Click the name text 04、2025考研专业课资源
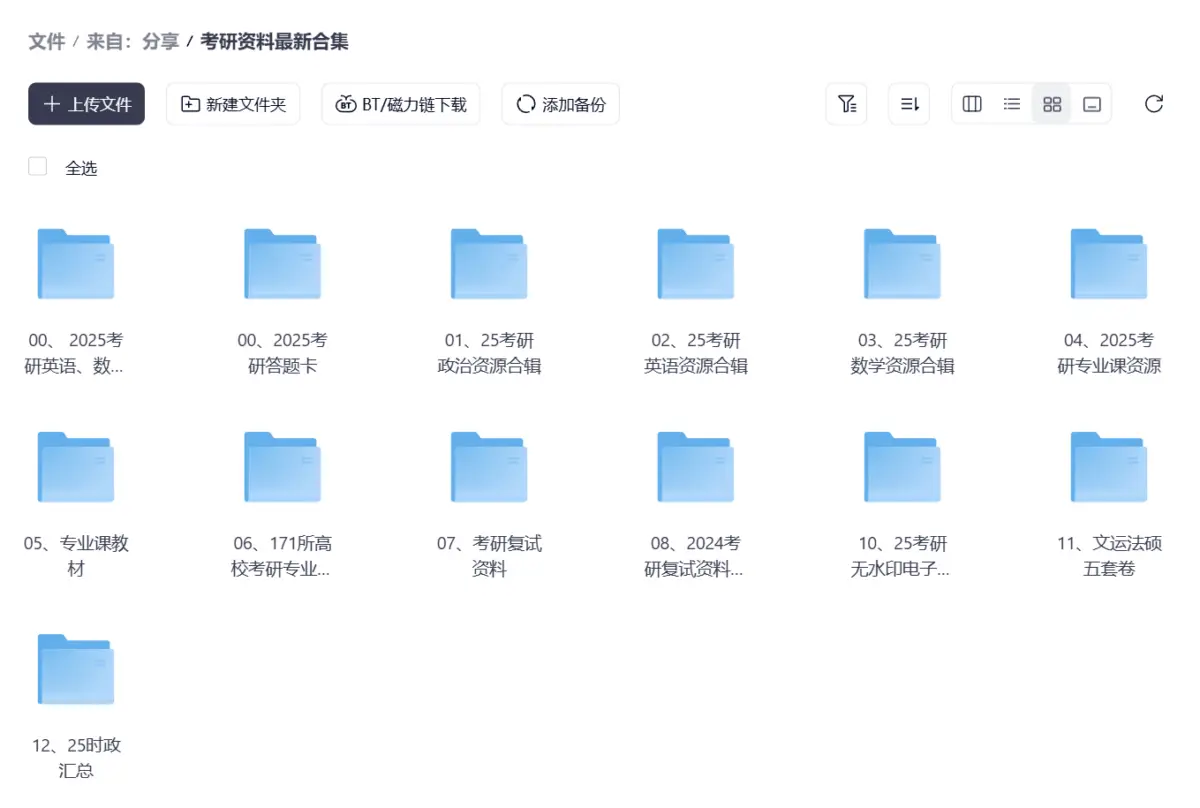 (1109, 353)
